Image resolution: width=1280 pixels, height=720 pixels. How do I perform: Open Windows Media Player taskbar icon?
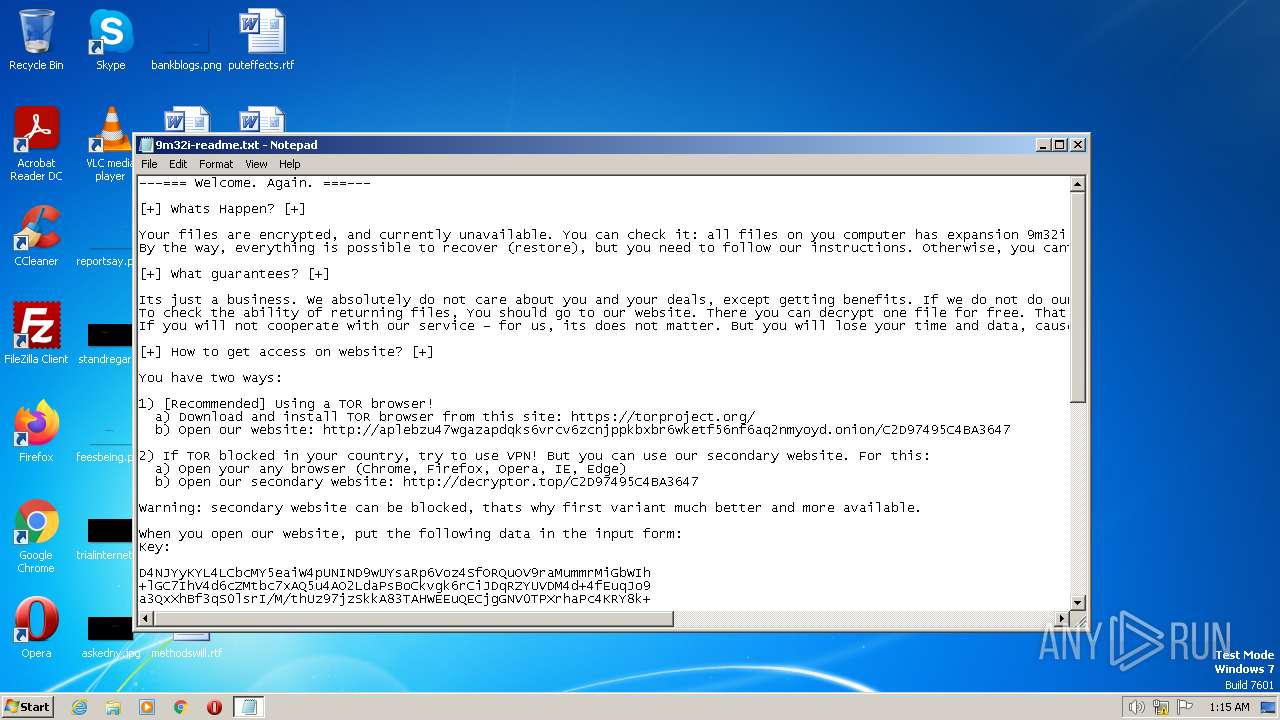pyautogui.click(x=147, y=707)
